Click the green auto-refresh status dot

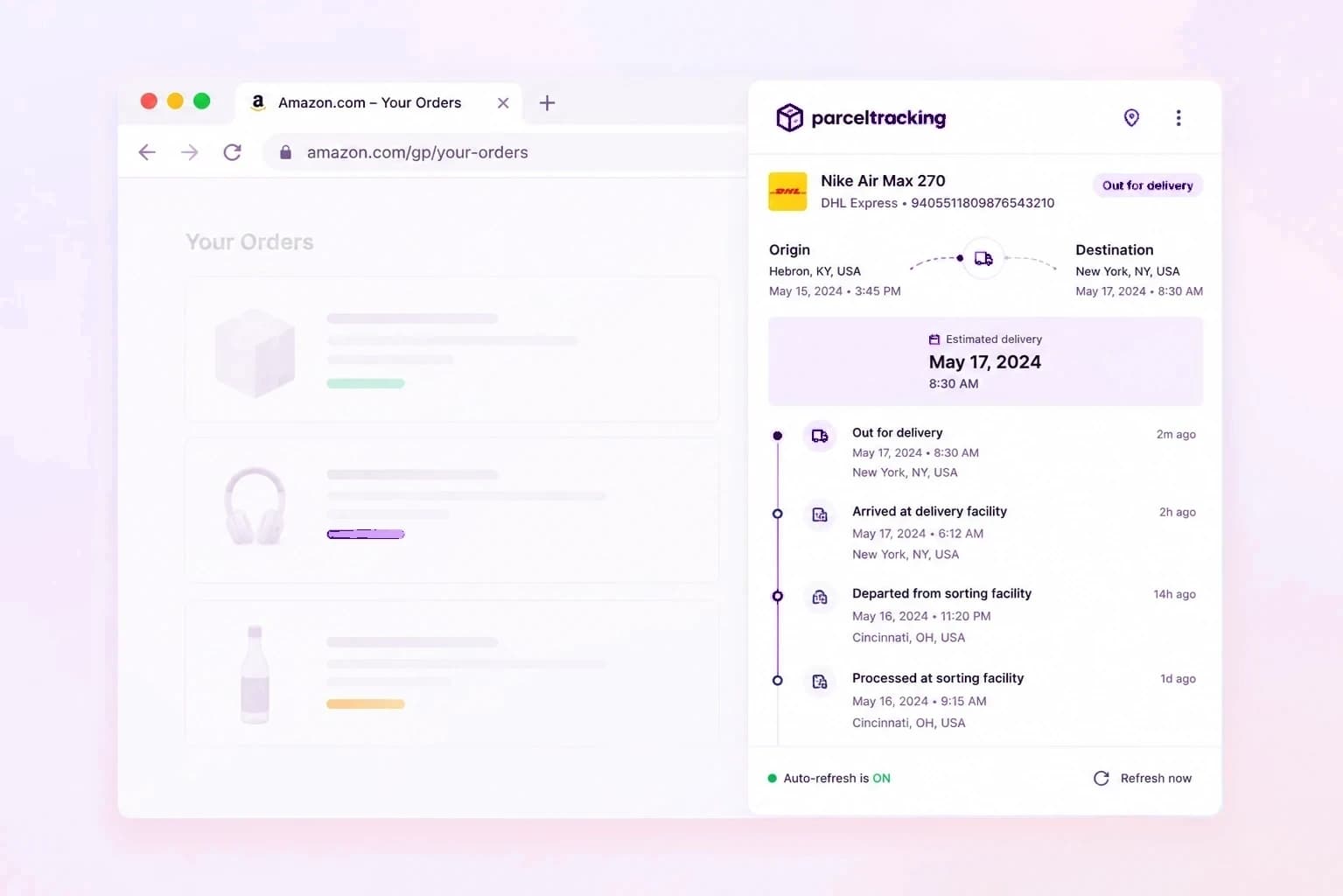pos(772,778)
